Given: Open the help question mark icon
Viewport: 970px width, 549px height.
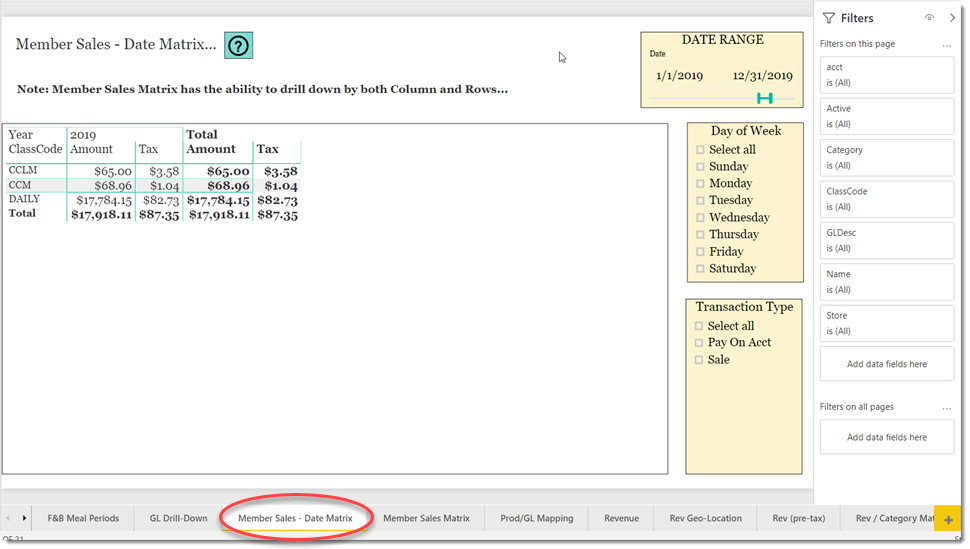Looking at the screenshot, I should (x=238, y=45).
